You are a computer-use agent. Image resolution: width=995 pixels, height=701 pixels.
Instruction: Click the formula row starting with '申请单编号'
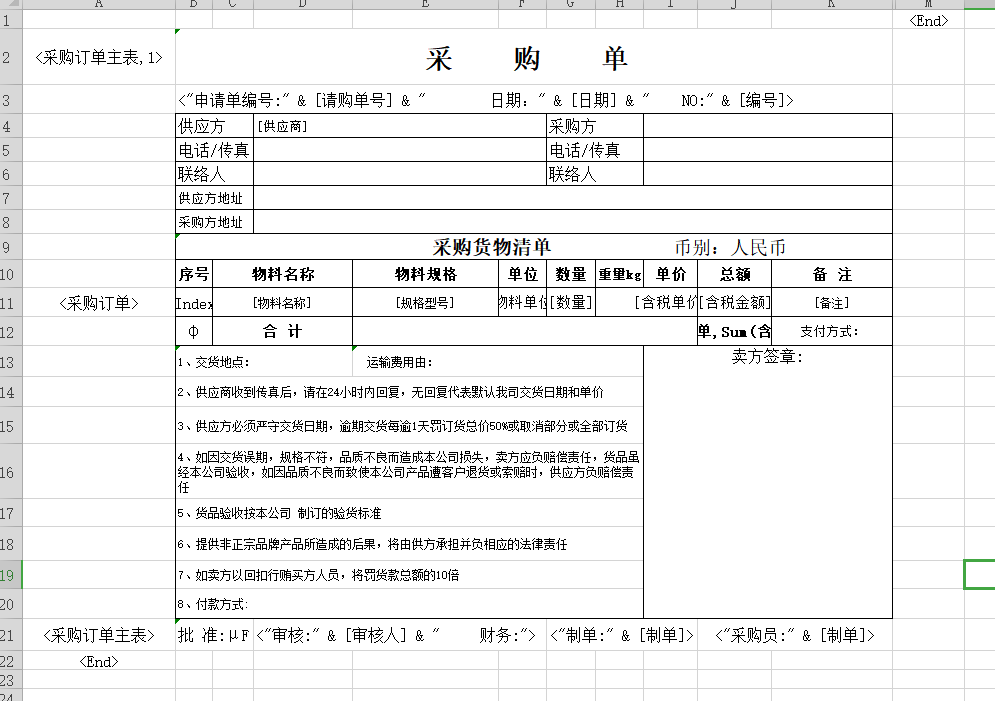pyautogui.click(x=534, y=100)
